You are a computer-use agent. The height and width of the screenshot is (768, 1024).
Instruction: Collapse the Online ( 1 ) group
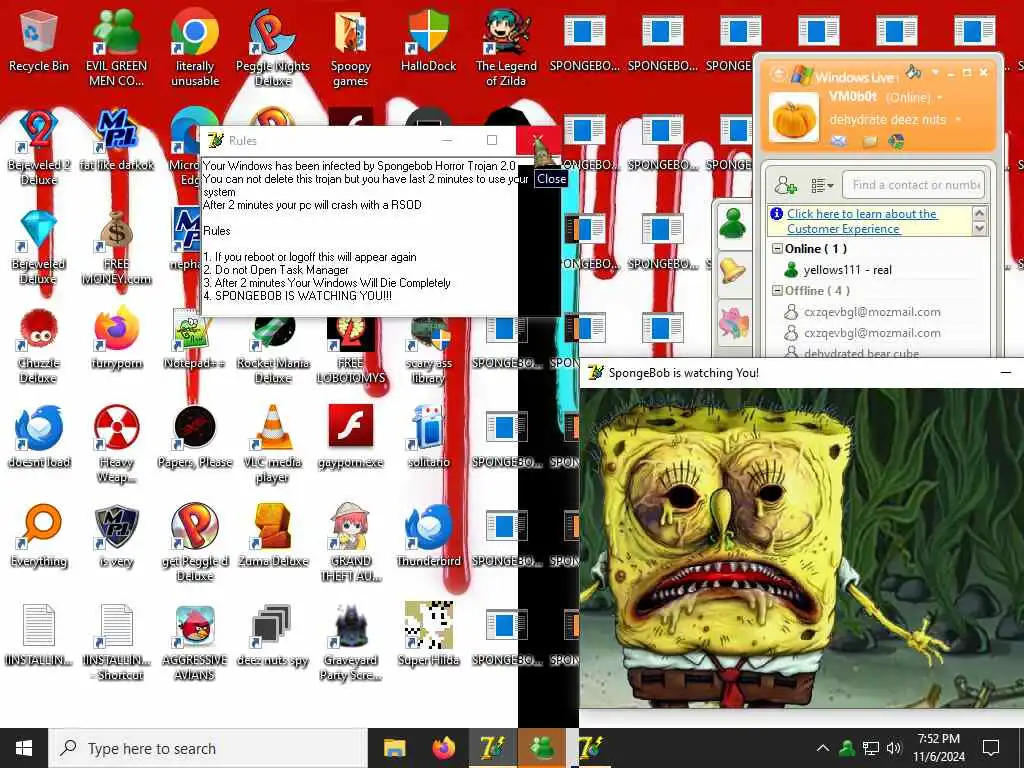tap(777, 249)
